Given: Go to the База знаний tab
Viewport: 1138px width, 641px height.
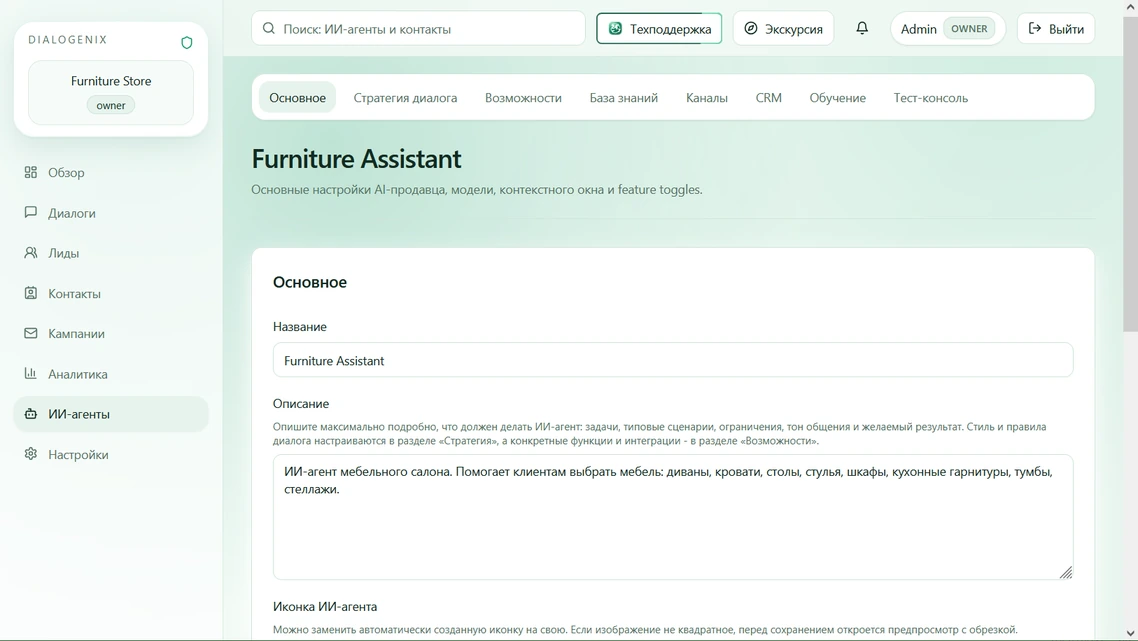Looking at the screenshot, I should (623, 98).
